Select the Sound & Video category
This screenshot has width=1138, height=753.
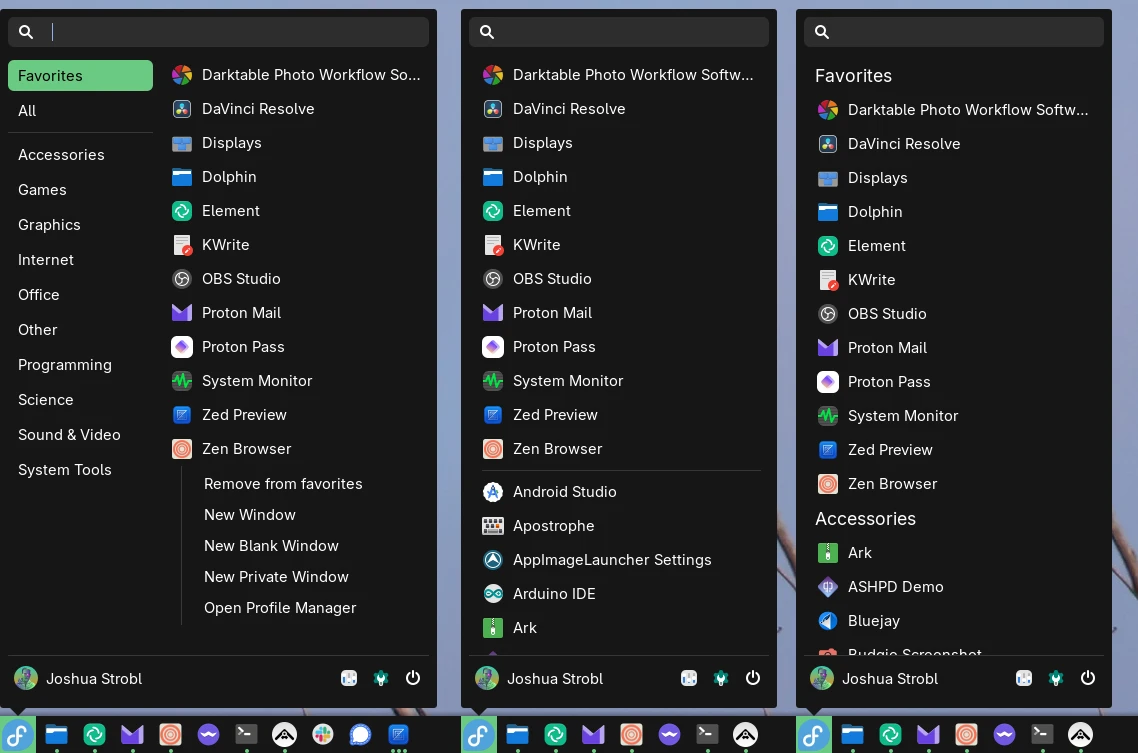tap(81, 435)
